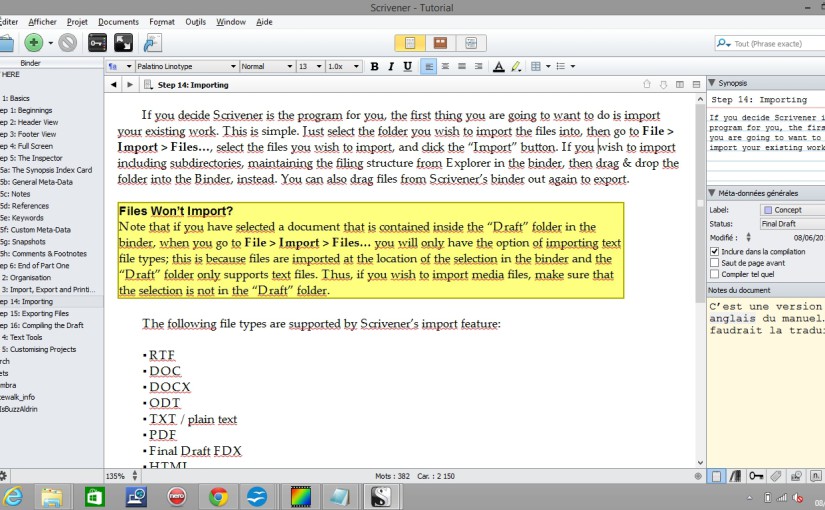Check Compiler tel quel
This screenshot has height=510, width=825.
point(715,274)
